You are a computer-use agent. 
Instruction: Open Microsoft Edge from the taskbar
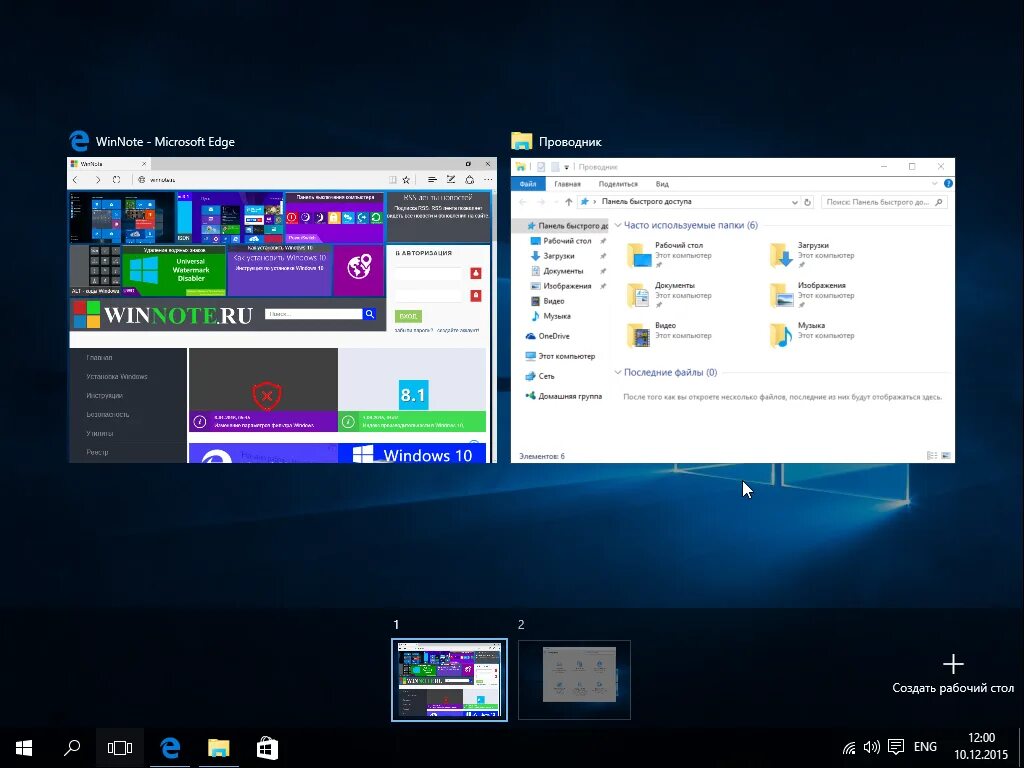(170, 748)
